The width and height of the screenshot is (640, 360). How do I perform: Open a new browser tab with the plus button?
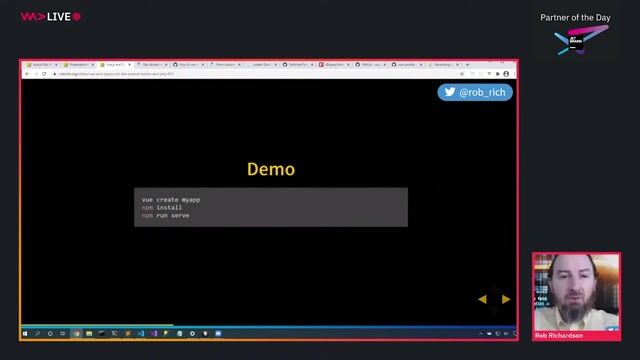coord(467,64)
